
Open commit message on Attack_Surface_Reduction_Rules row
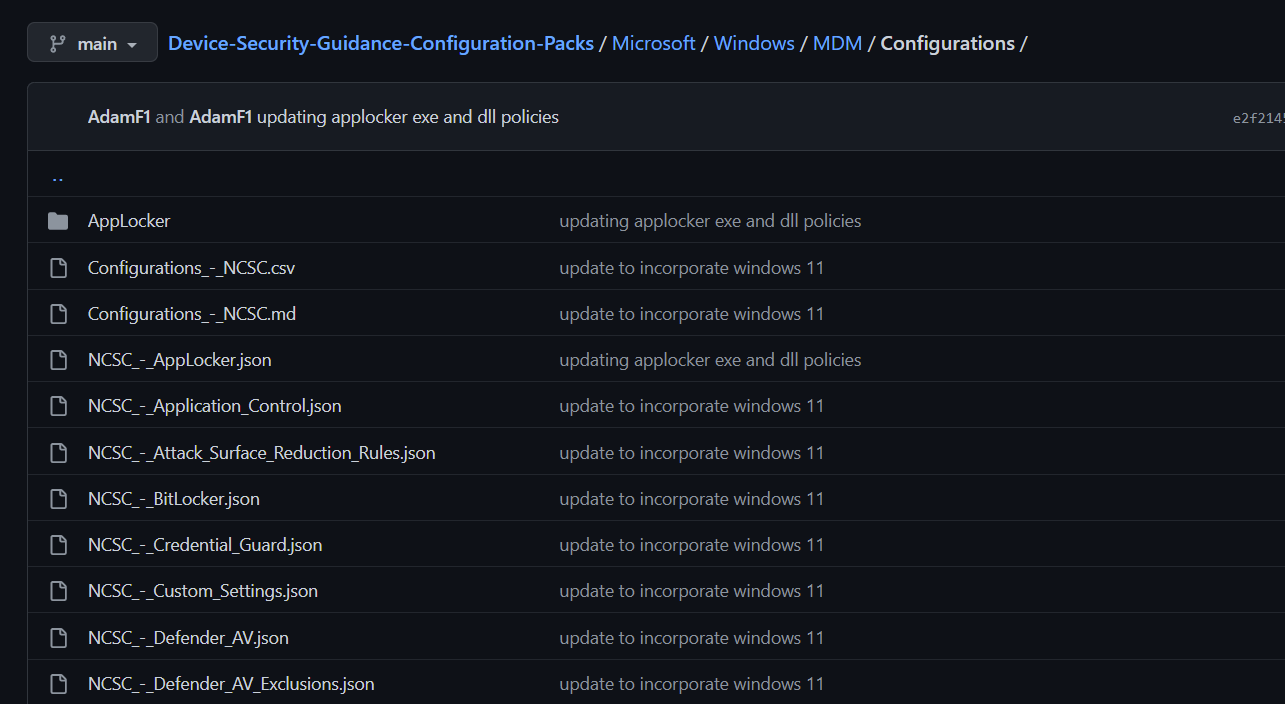click(692, 453)
